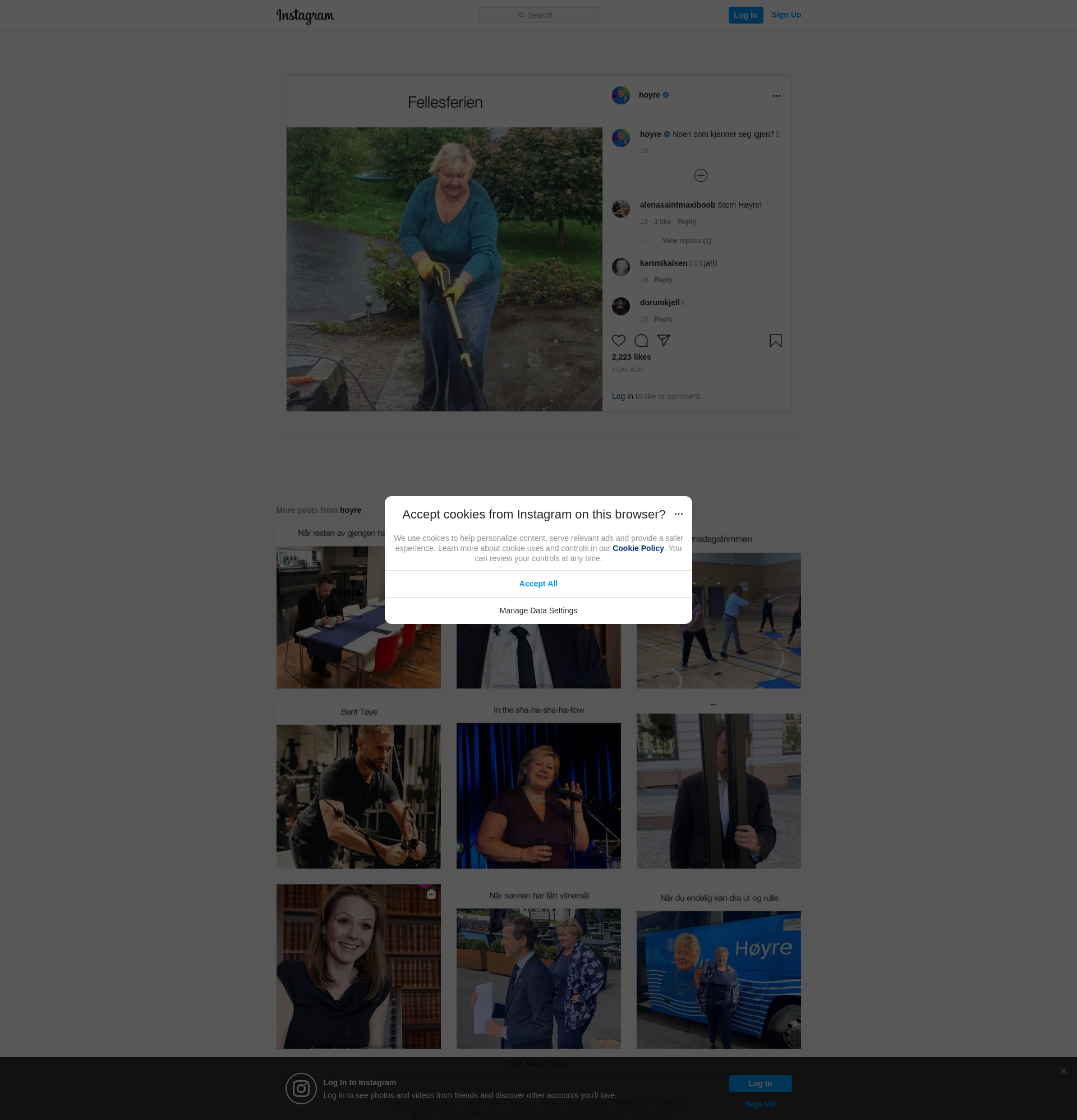Open hoyre link in More posts heading
The image size is (1077, 1120).
coord(350,510)
